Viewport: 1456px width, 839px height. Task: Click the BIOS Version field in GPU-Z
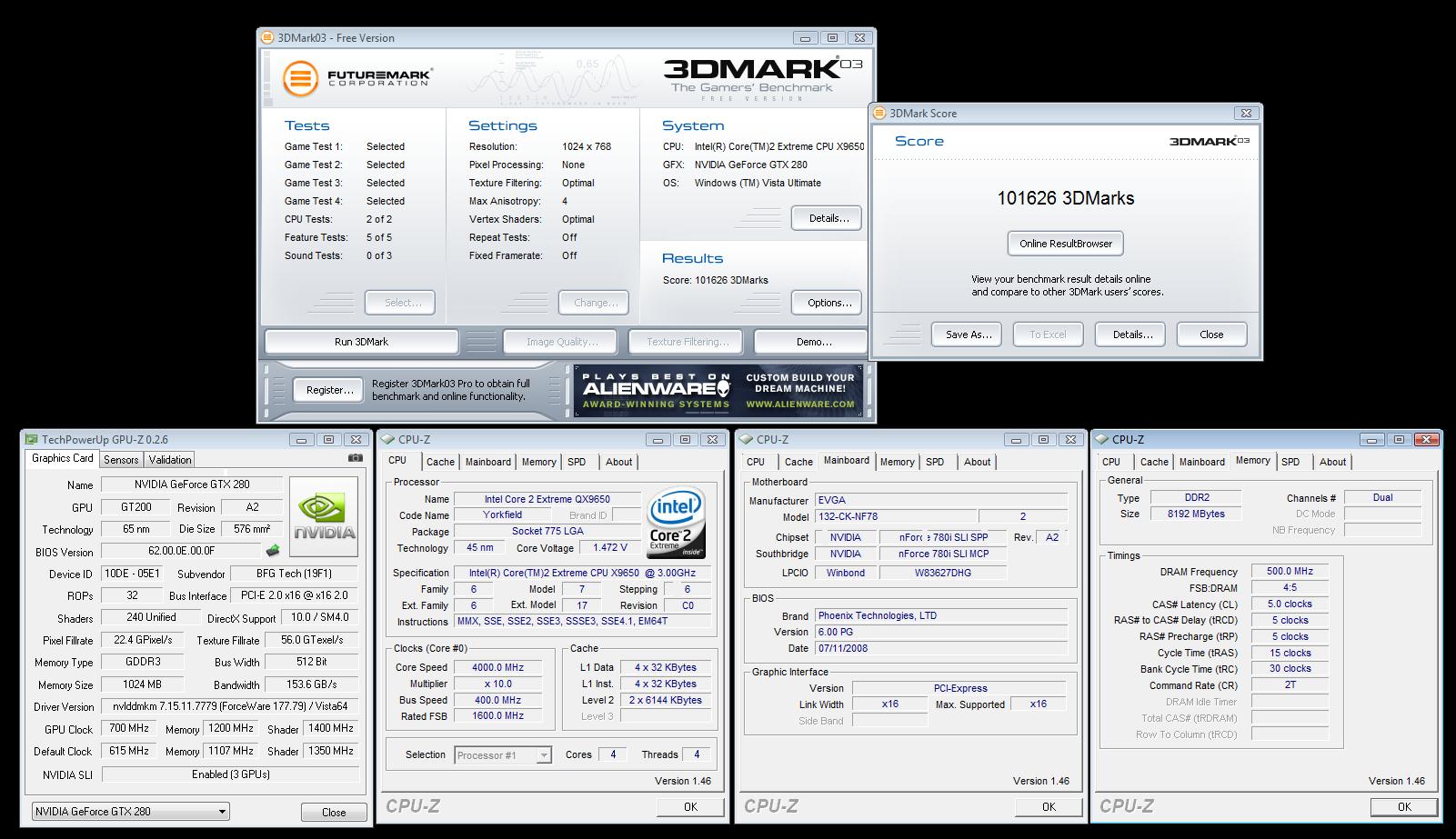pos(181,552)
